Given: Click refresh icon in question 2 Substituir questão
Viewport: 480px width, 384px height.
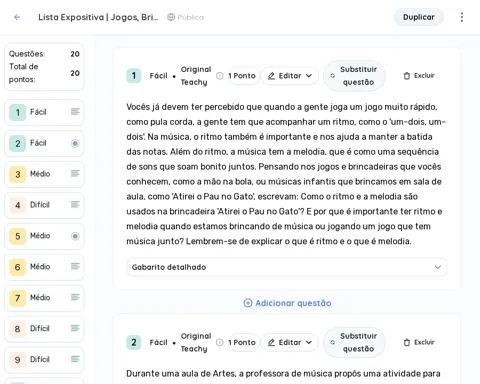Looking at the screenshot, I should click(332, 342).
